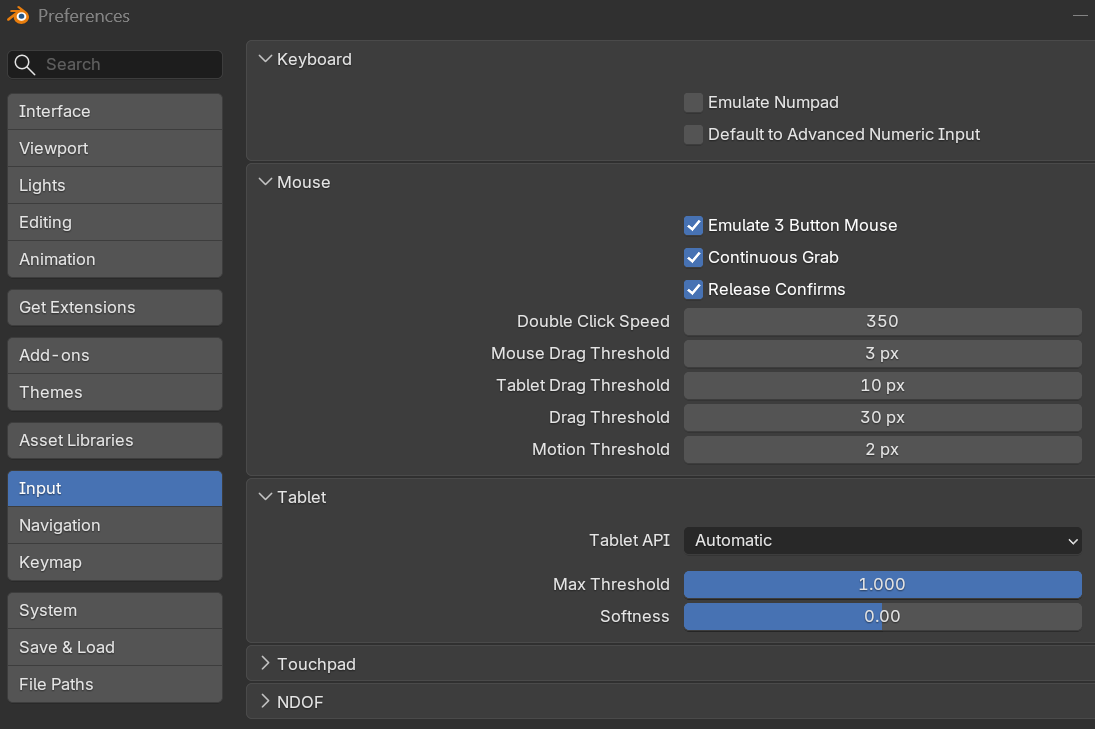Click the Max Threshold slider
The width and height of the screenshot is (1095, 729).
tap(883, 584)
